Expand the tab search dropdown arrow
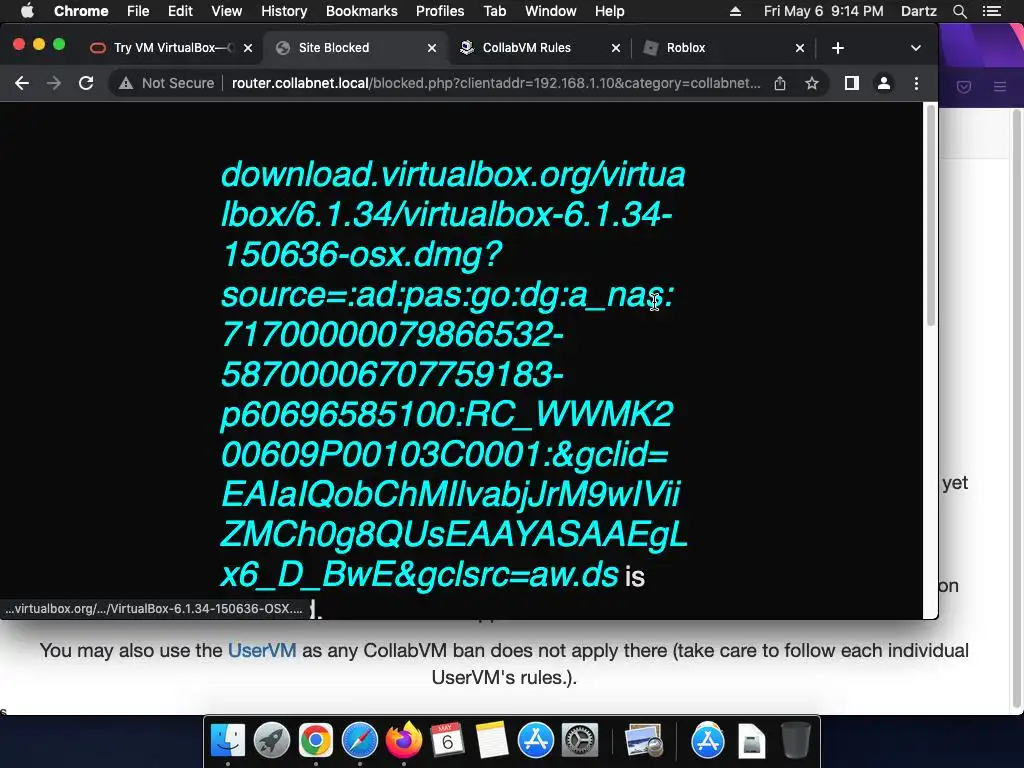This screenshot has width=1024, height=768. [916, 48]
